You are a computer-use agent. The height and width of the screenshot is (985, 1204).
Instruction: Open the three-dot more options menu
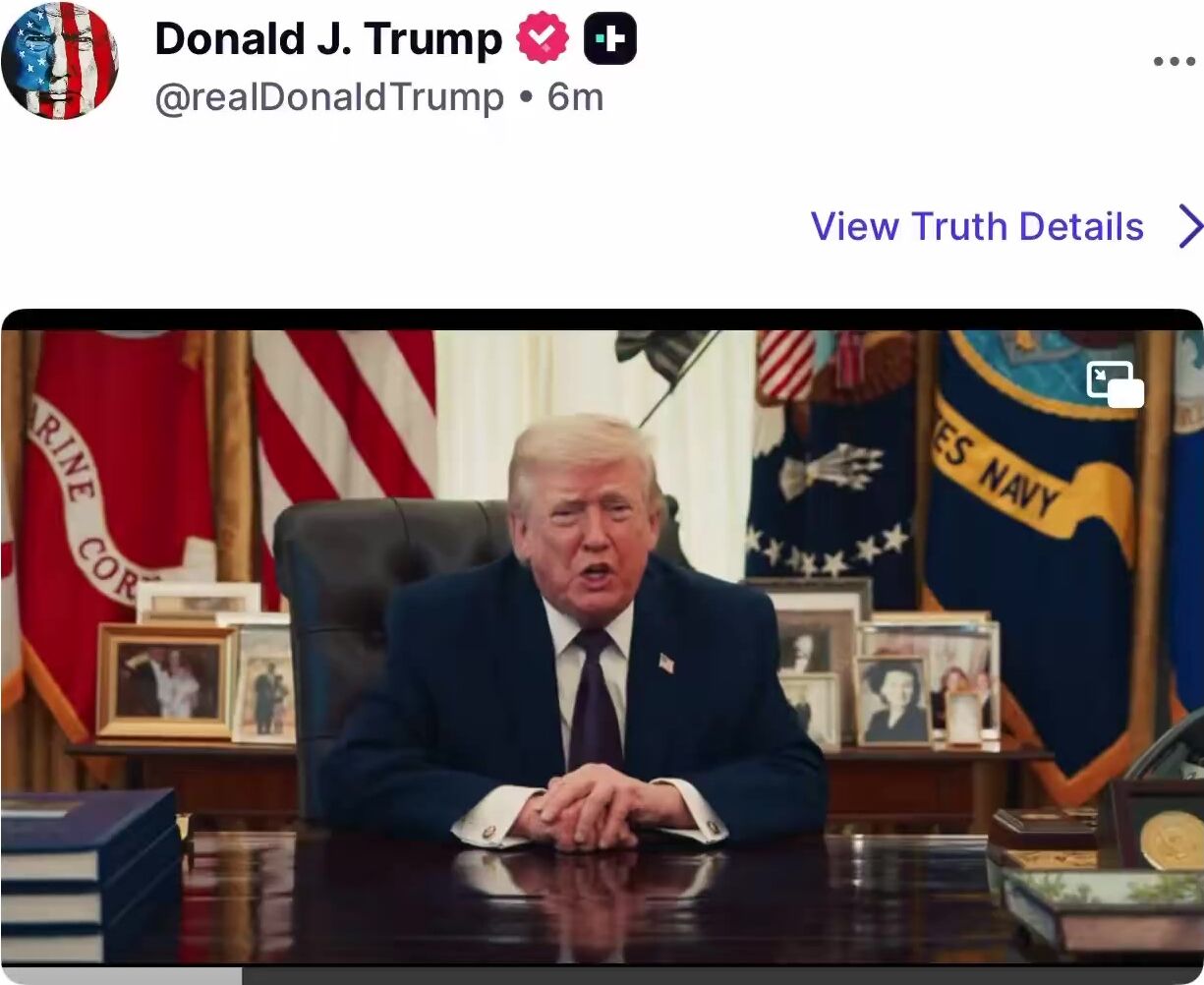coord(1174,62)
